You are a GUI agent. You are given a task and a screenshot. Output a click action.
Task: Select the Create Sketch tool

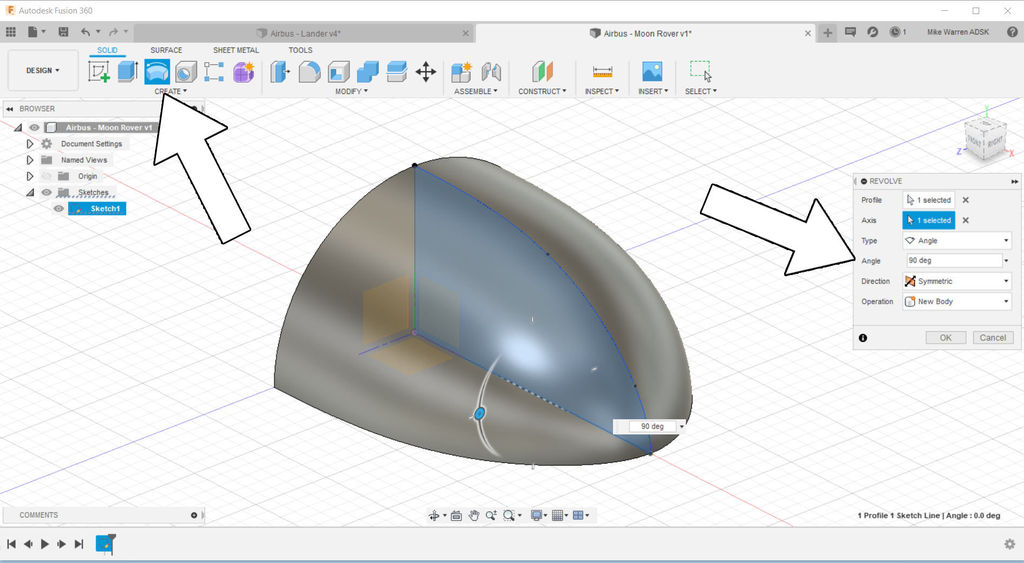(99, 71)
